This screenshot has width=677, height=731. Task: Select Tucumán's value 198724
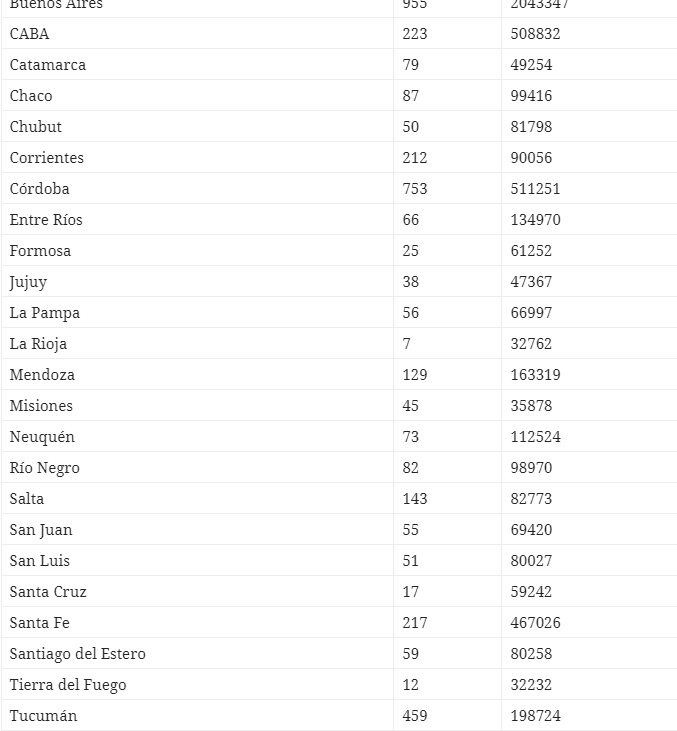click(535, 716)
